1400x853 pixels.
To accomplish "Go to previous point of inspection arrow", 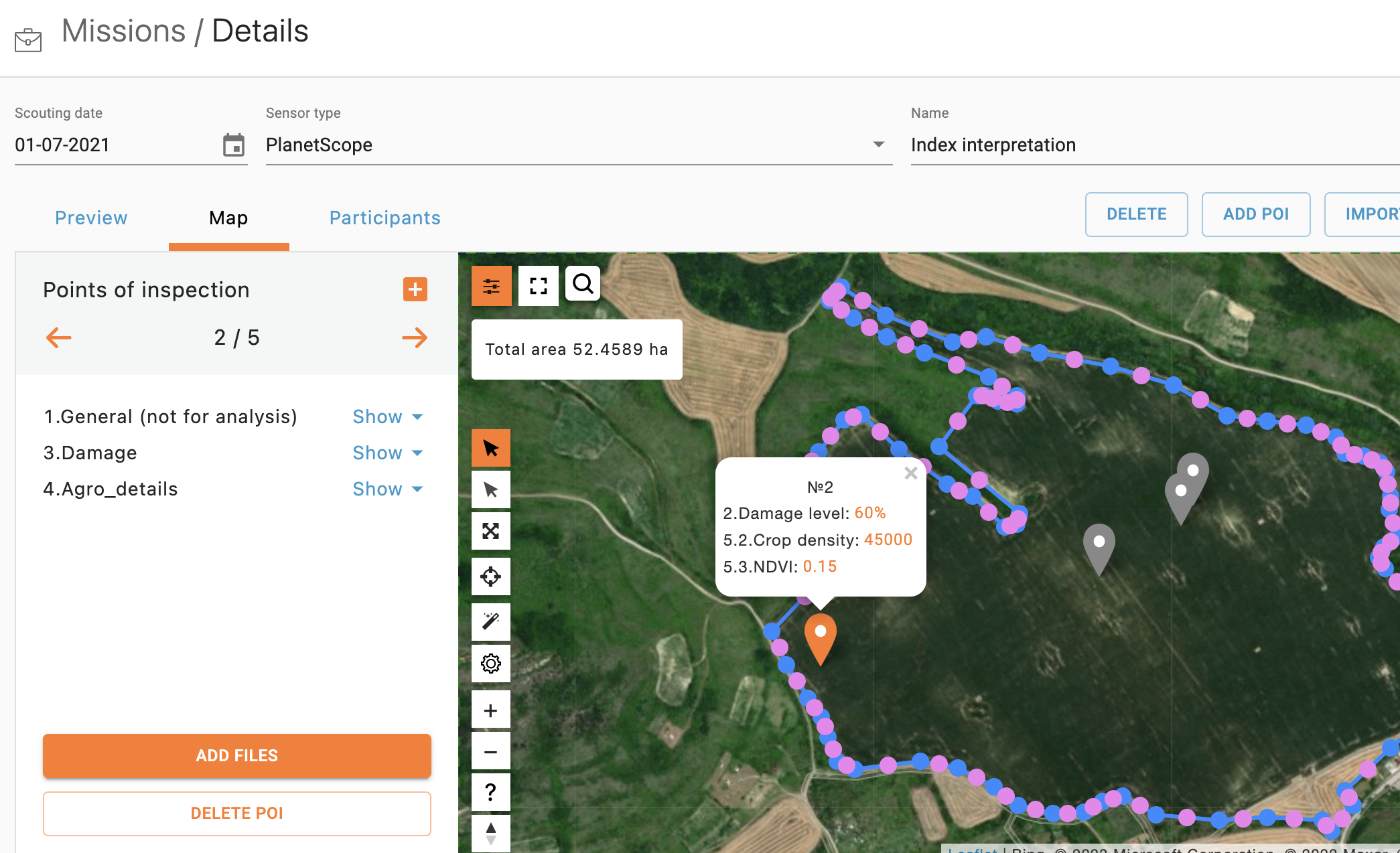I will pos(59,337).
